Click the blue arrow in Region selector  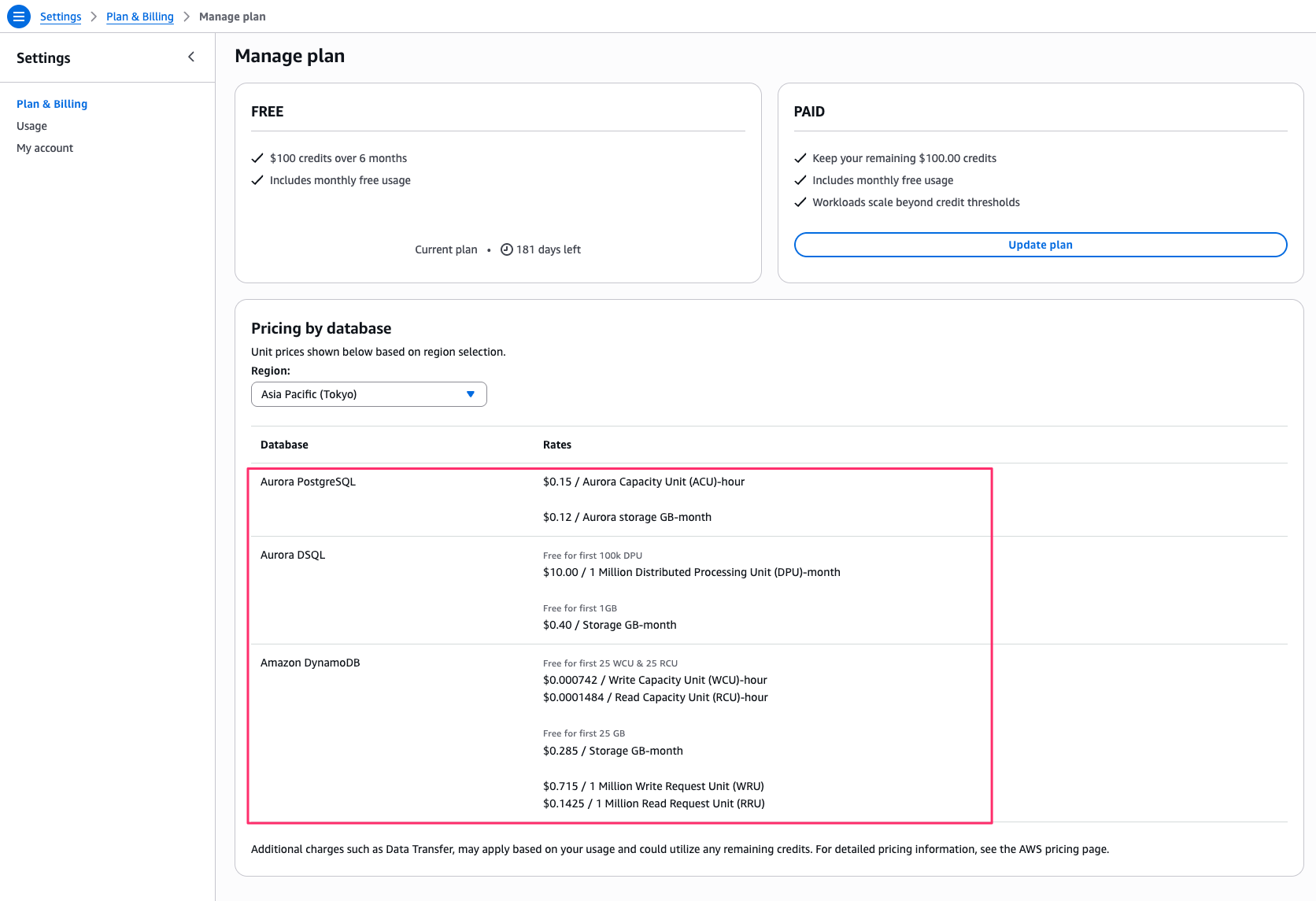(x=471, y=394)
